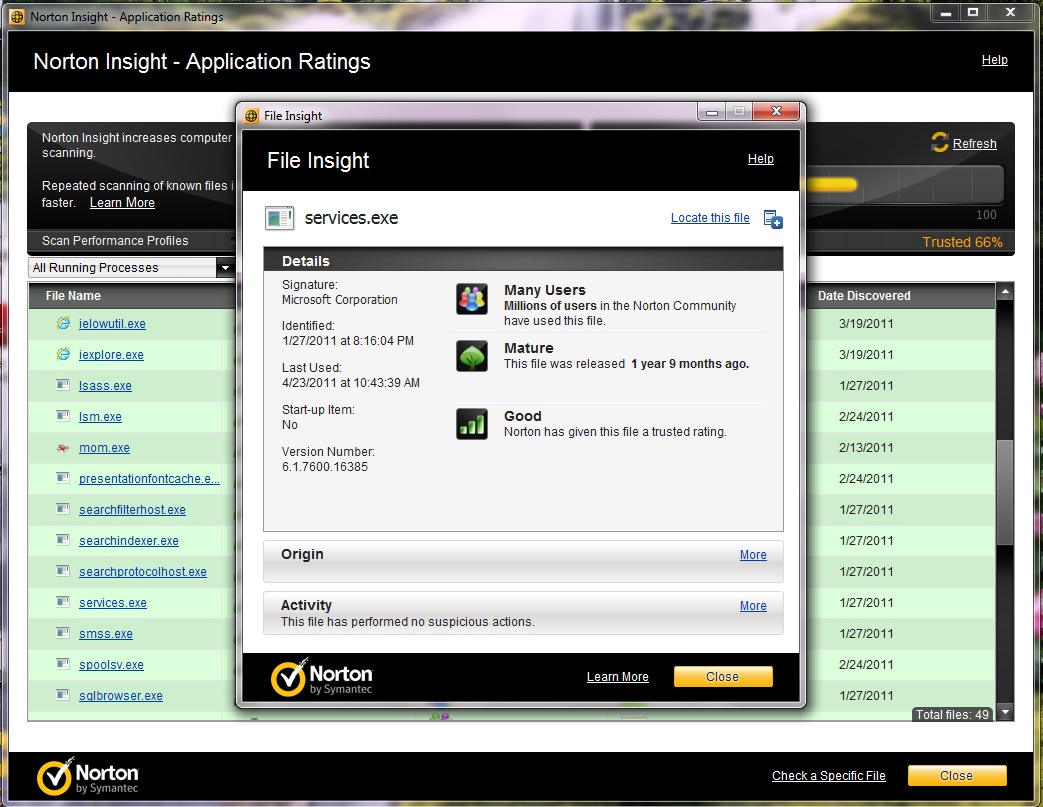Viewport: 1043px width, 807px height.
Task: Click the Refresh arrows icon
Action: pos(939,142)
